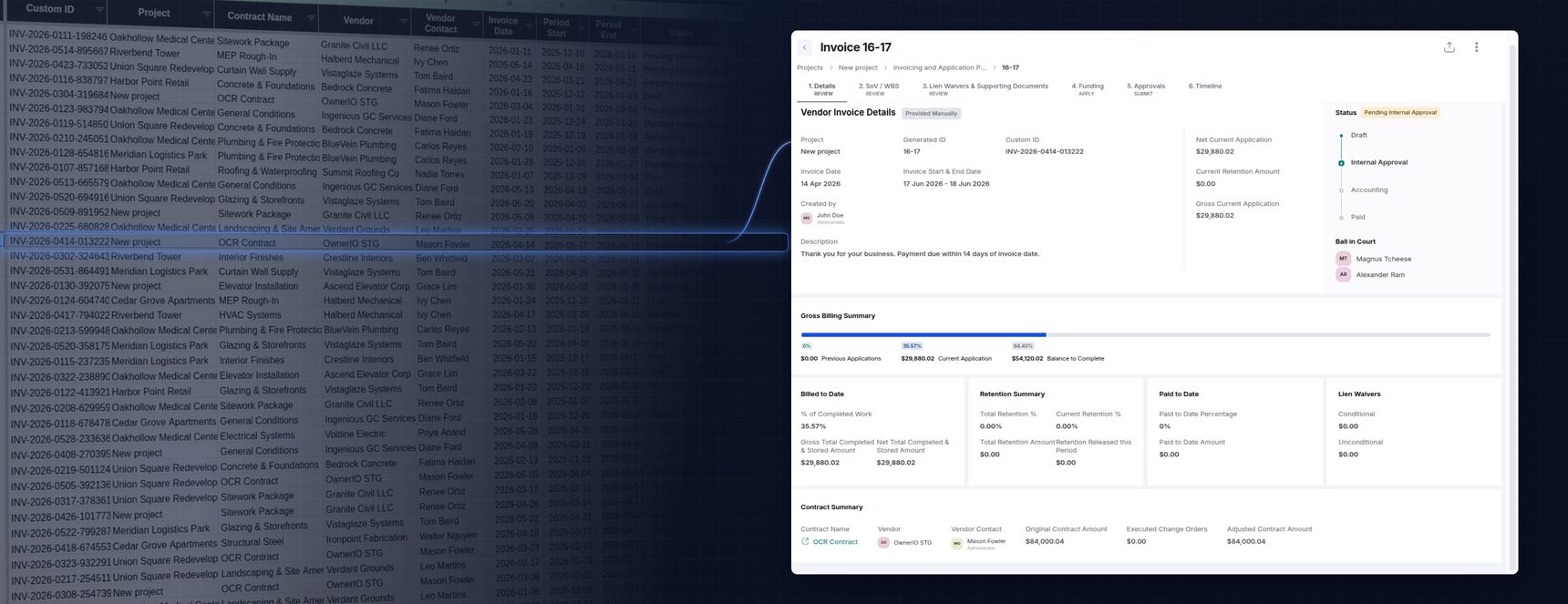
Task: Open the export/share icon in the invoice header
Action: pyautogui.click(x=1449, y=47)
